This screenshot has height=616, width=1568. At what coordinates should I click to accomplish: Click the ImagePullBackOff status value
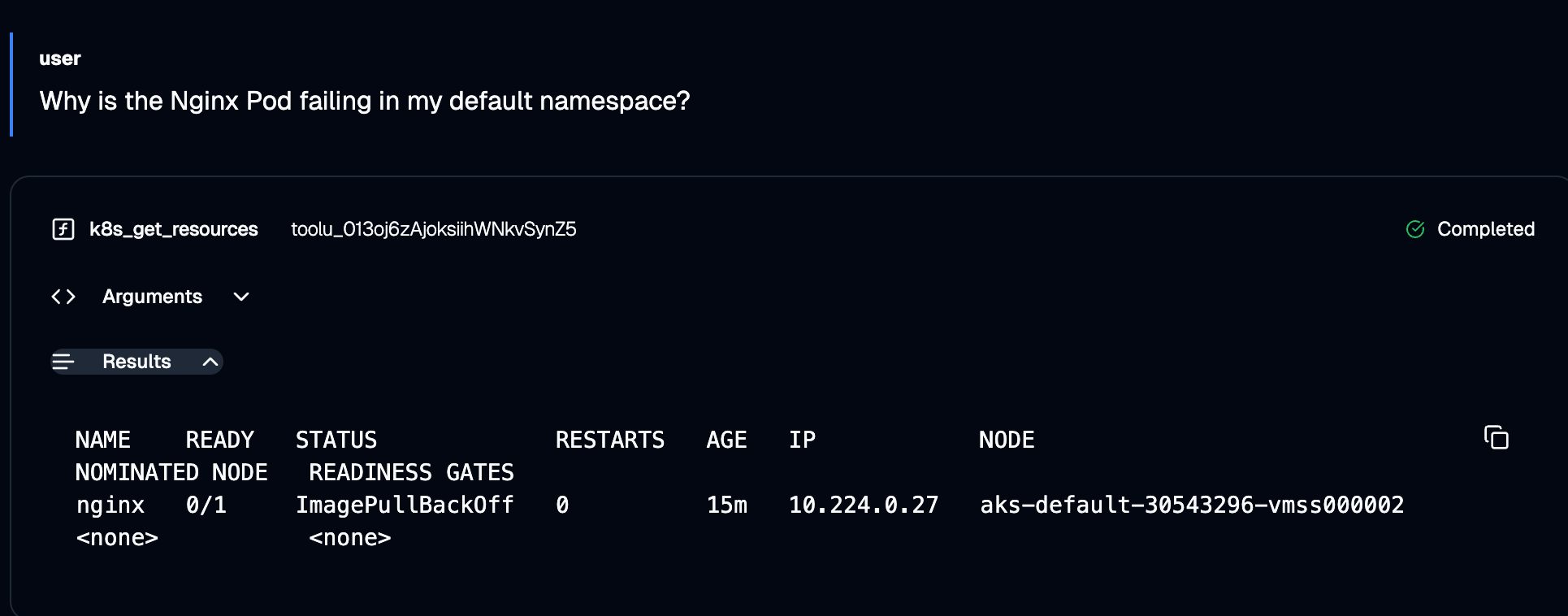point(405,505)
